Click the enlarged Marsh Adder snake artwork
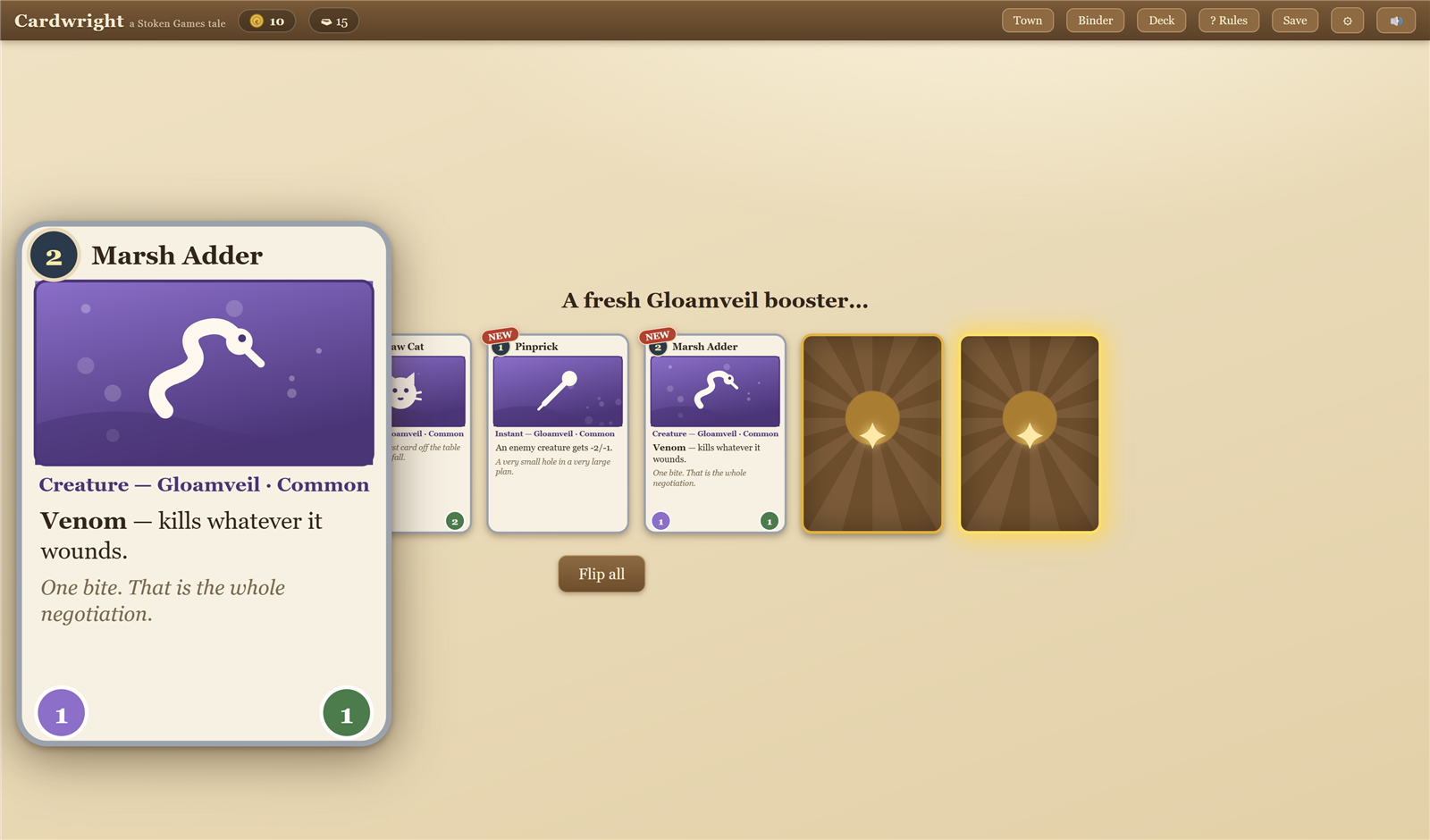This screenshot has height=840, width=1430. tap(204, 373)
